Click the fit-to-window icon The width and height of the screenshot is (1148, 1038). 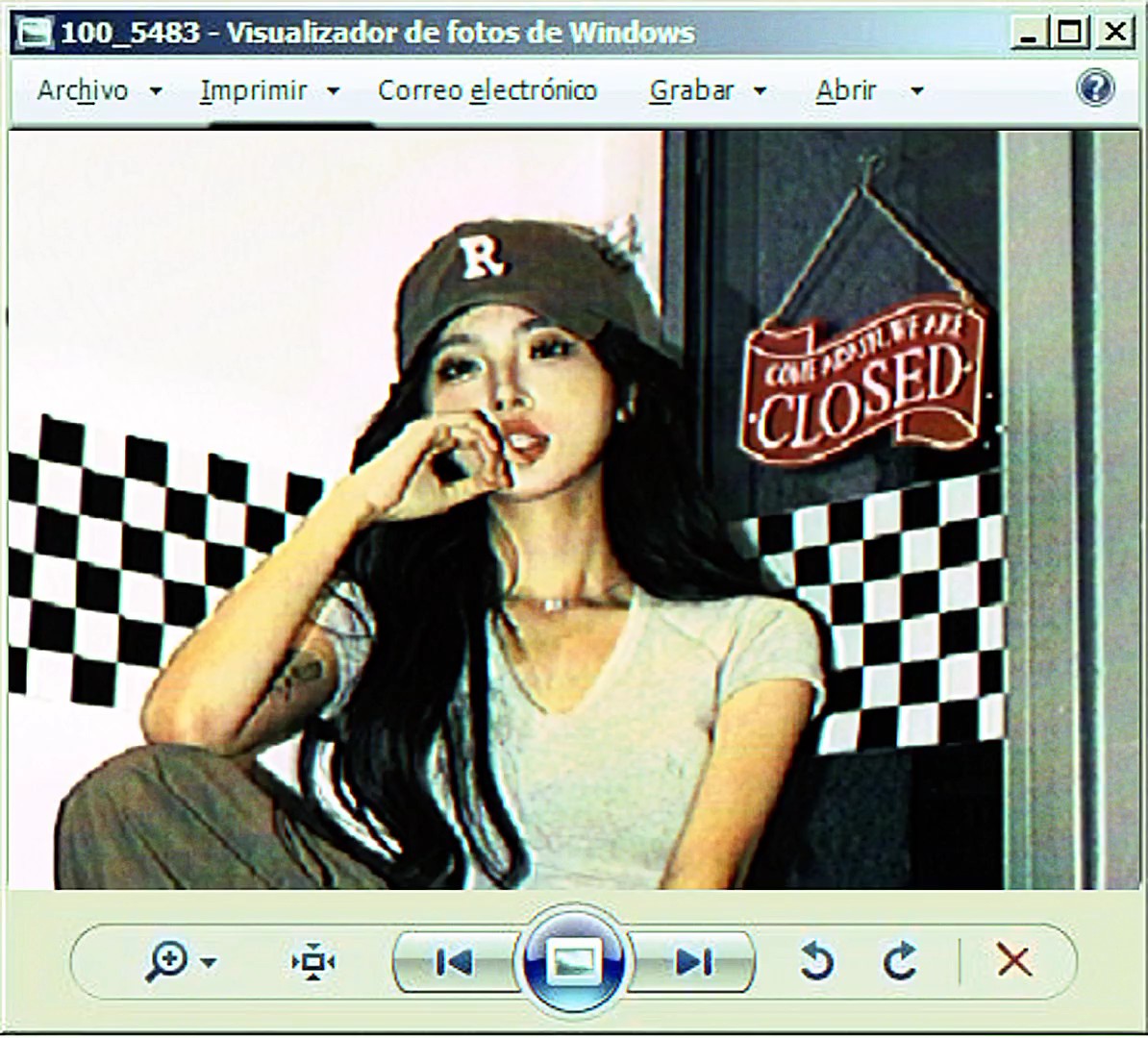point(312,960)
